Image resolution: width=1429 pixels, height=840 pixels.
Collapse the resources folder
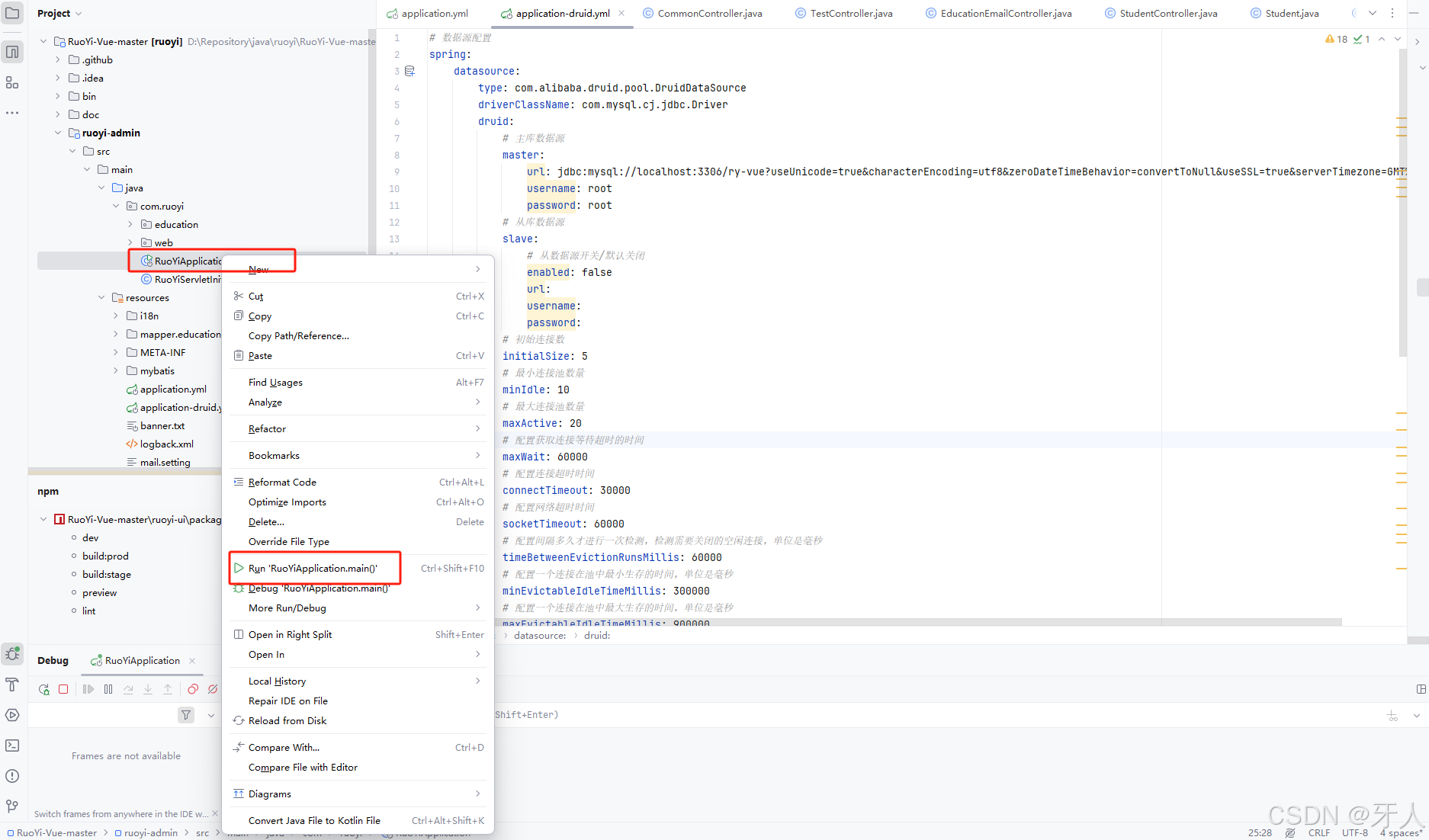[101, 297]
